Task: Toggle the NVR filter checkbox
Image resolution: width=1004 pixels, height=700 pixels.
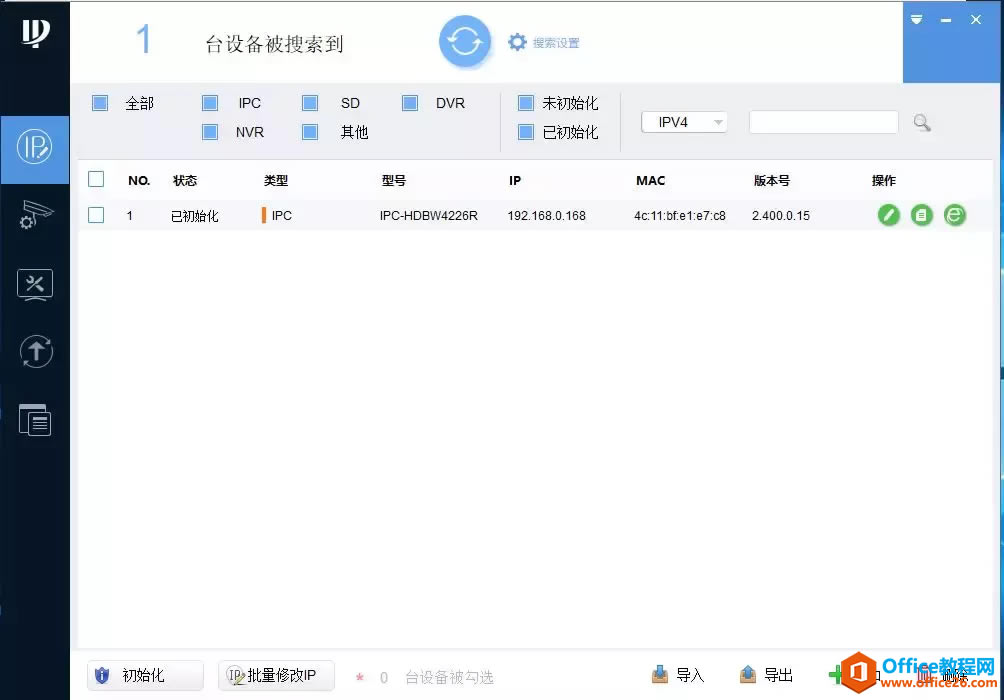Action: [x=210, y=132]
